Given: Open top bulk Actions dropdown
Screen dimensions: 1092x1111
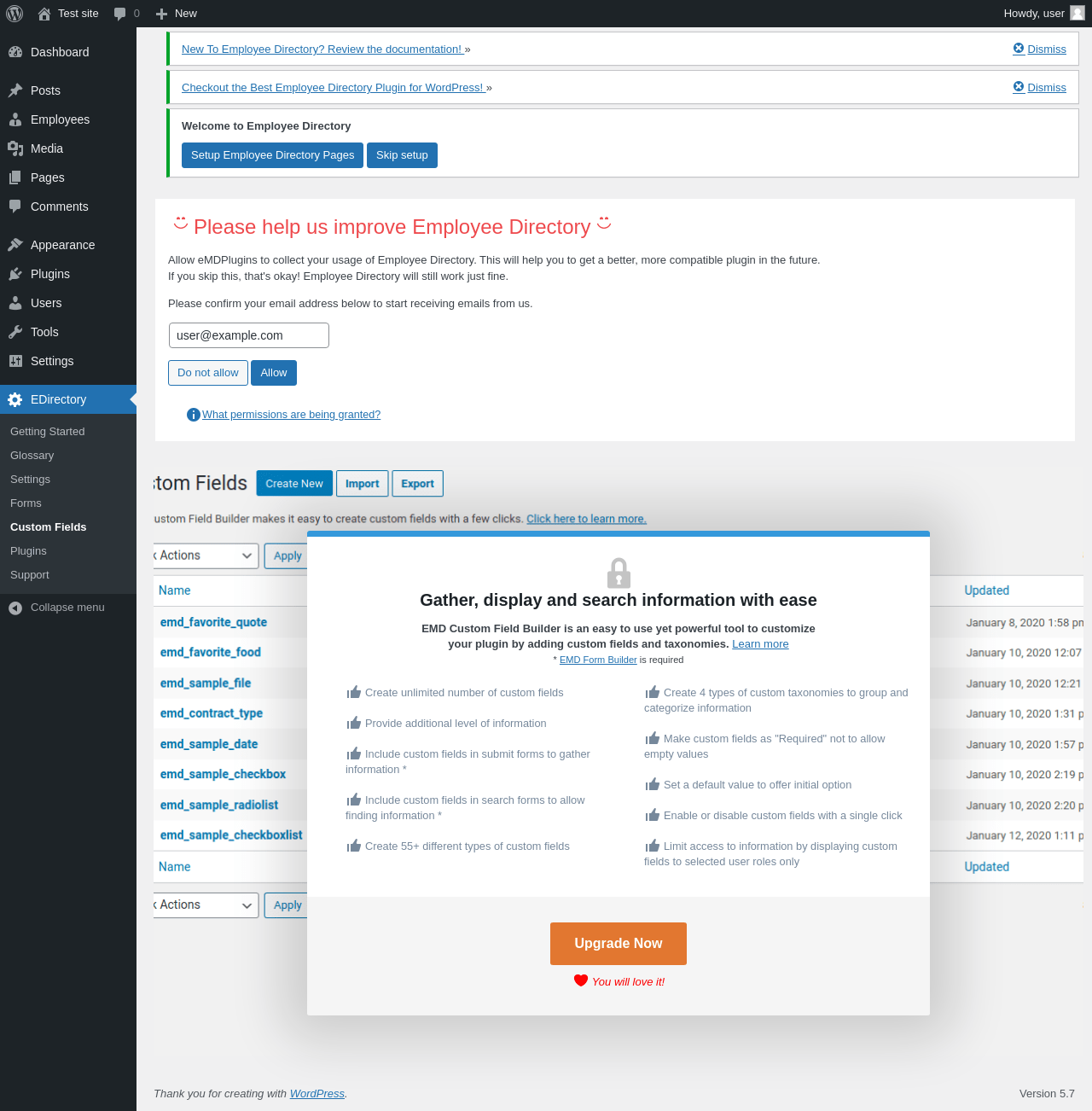Looking at the screenshot, I should pyautogui.click(x=206, y=555).
